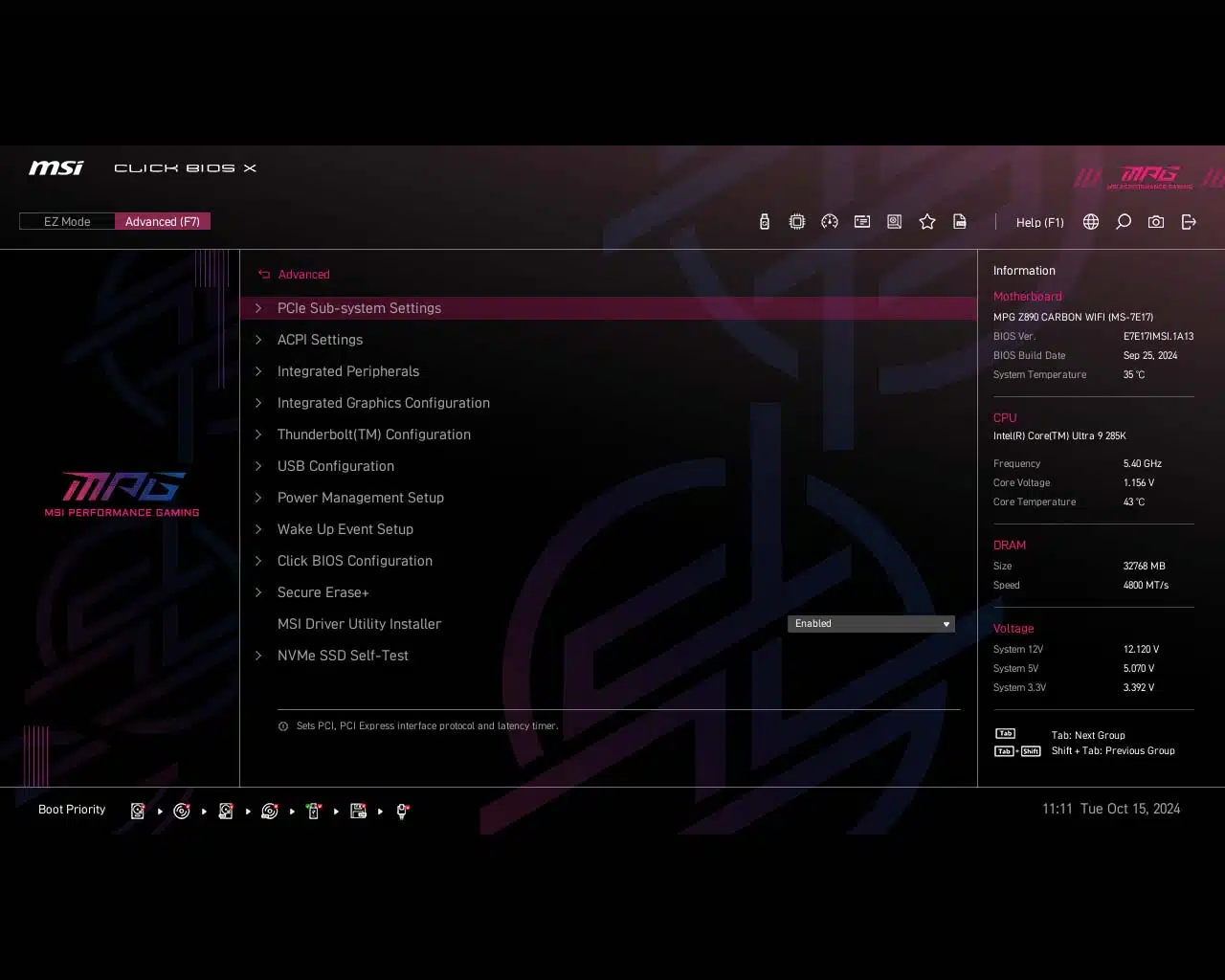The width and height of the screenshot is (1225, 980).
Task: Click the MSI logo
Action: (56, 168)
